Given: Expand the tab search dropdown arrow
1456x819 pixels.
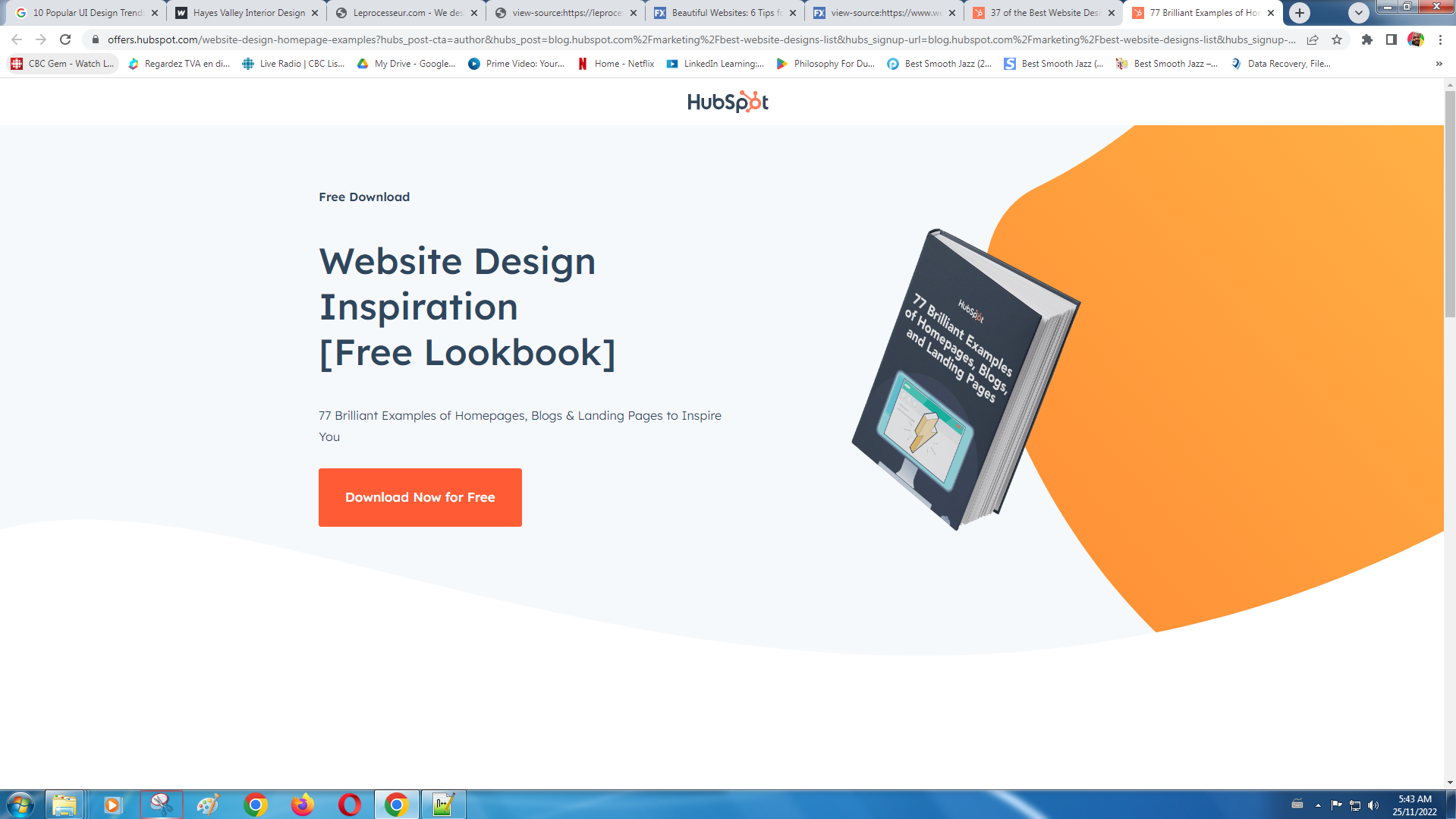Looking at the screenshot, I should [1358, 13].
